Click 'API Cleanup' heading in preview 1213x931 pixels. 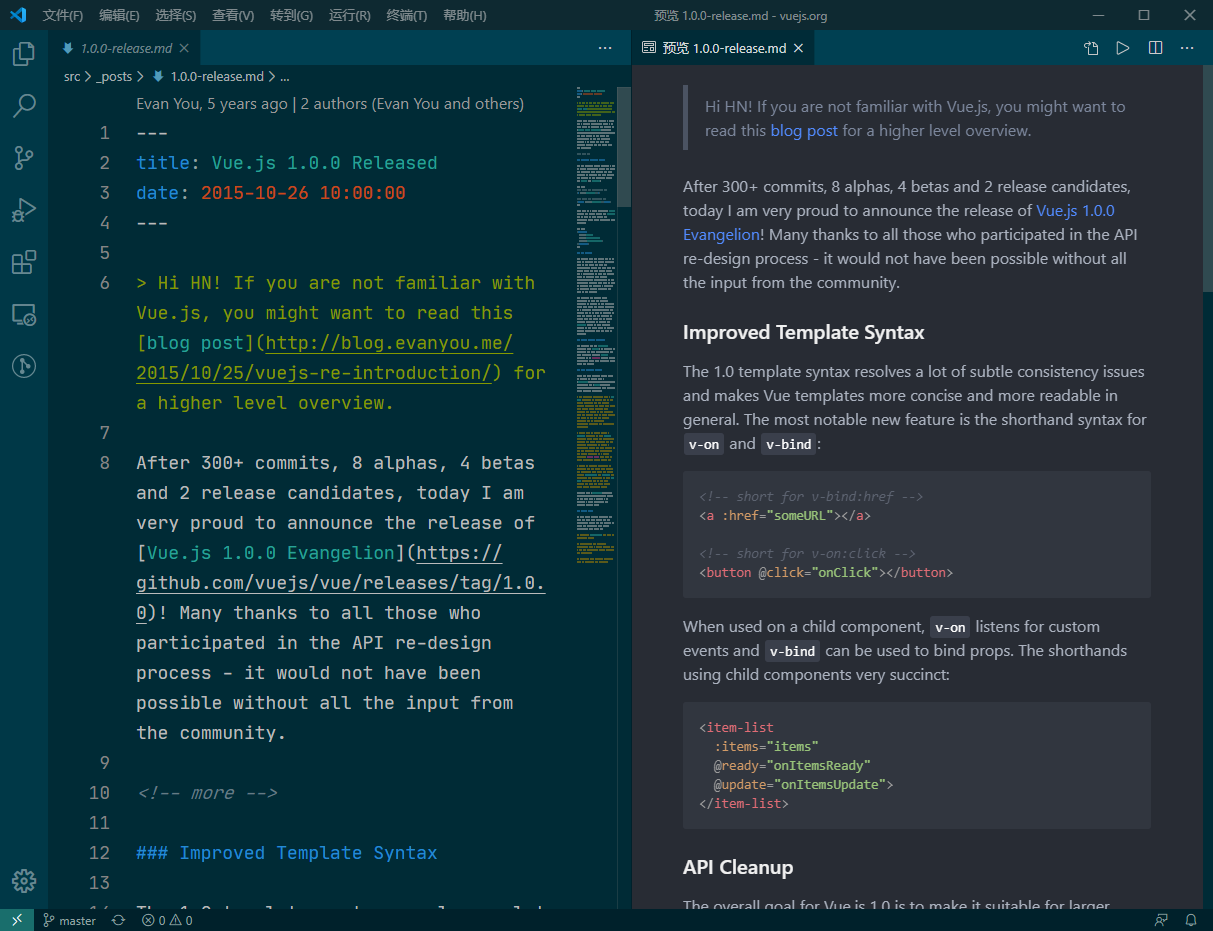pos(738,867)
